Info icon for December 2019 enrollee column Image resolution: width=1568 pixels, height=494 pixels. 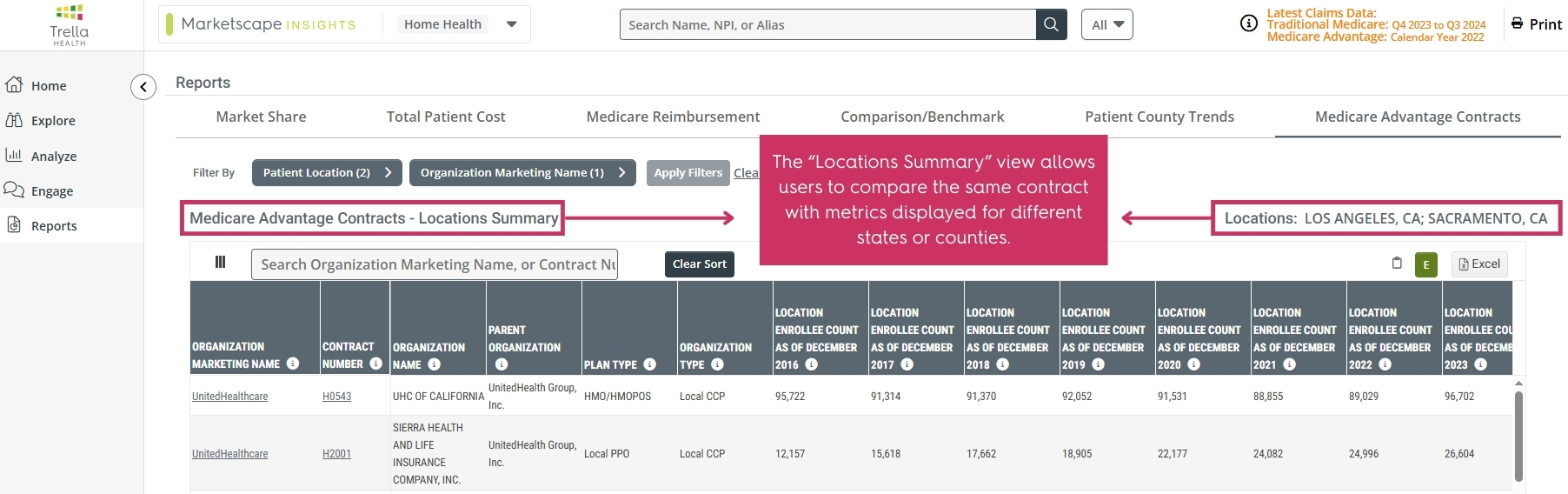(1098, 364)
